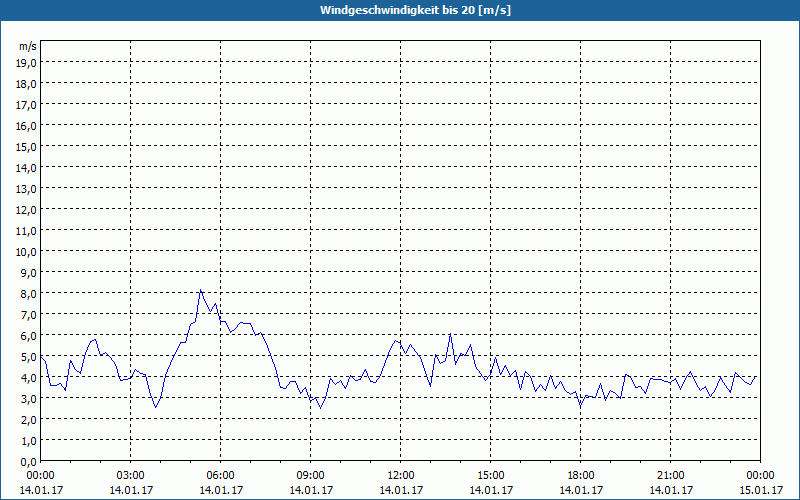Screen dimensions: 800x500
Task: Select the "13,0" y-axis value
Action: 27,189
